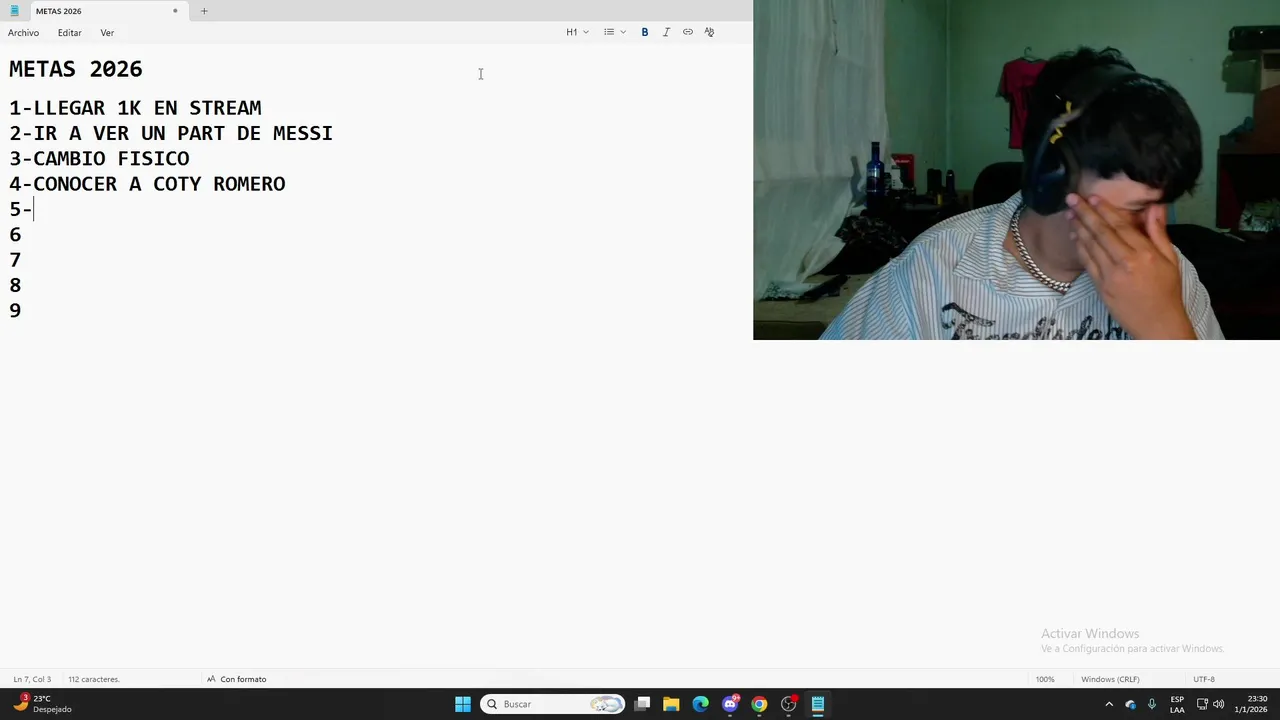Click the 112 caracteres count
Screen dimensions: 1280x720
94,679
